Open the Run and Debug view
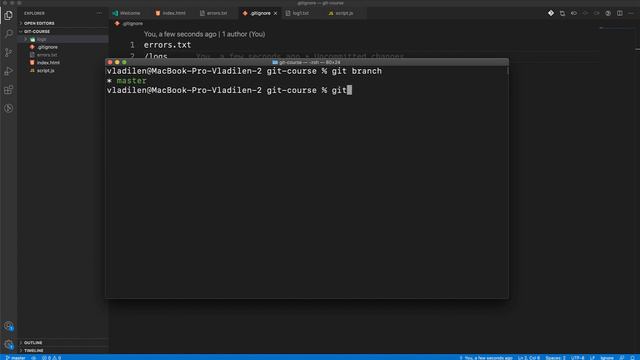 9,71
